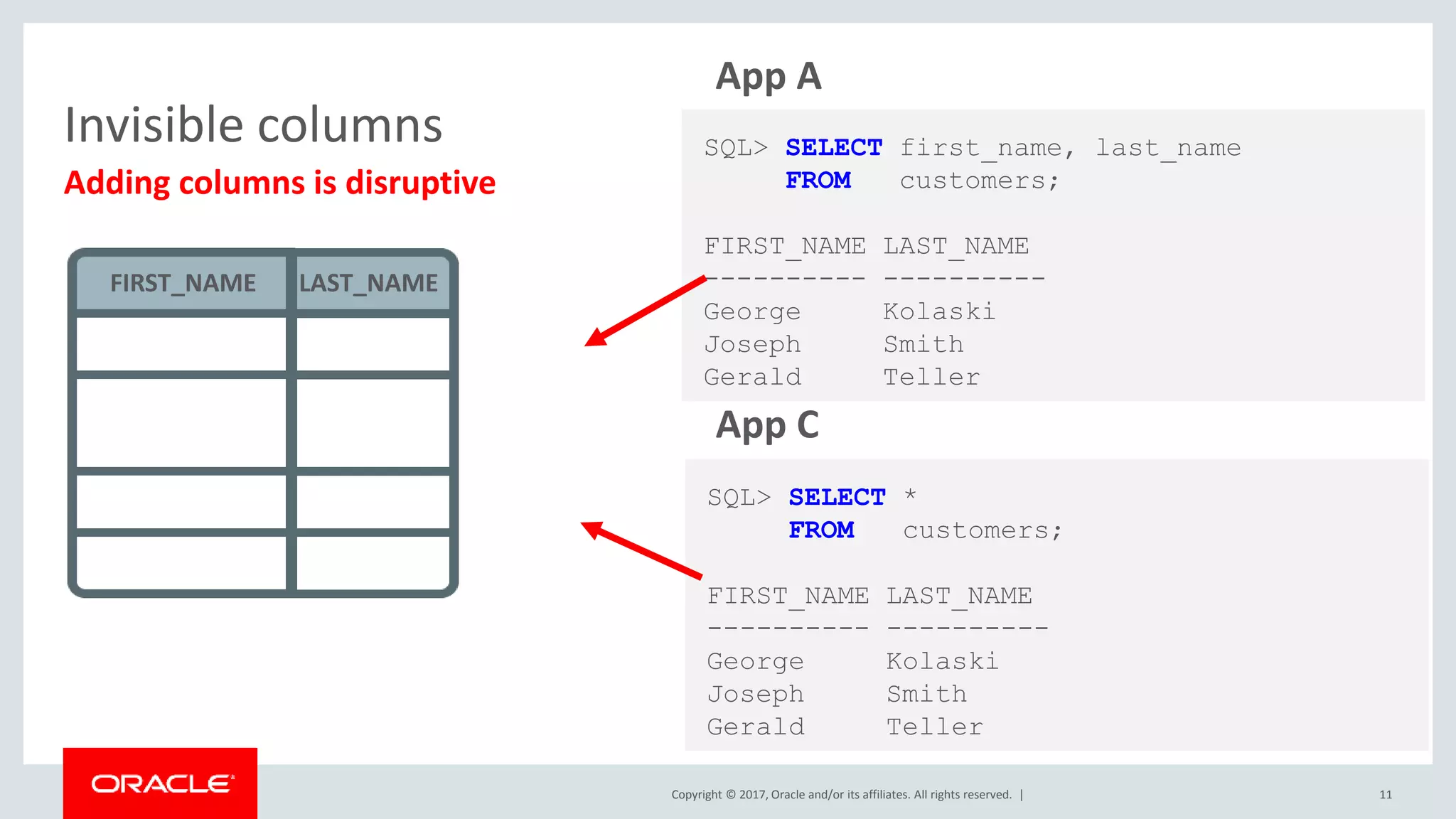Click slide number 11

point(1386,795)
